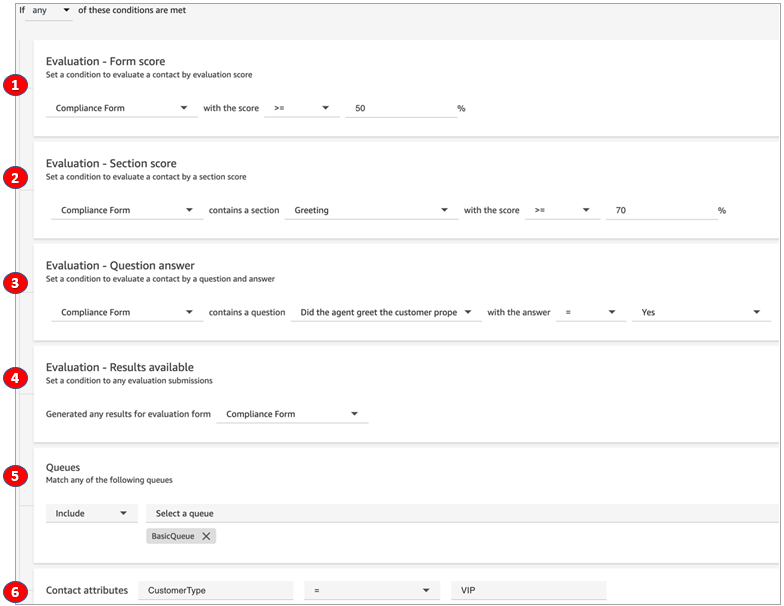Image resolution: width=784 pixels, height=606 pixels.
Task: Open the Include queues dropdown
Action: (x=91, y=513)
